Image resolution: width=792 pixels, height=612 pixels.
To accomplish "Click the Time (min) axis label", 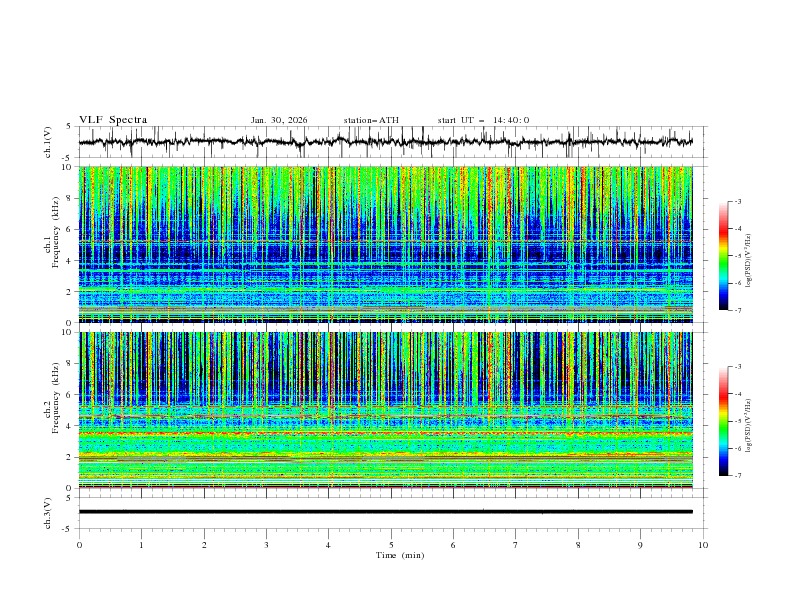I will tap(391, 555).
